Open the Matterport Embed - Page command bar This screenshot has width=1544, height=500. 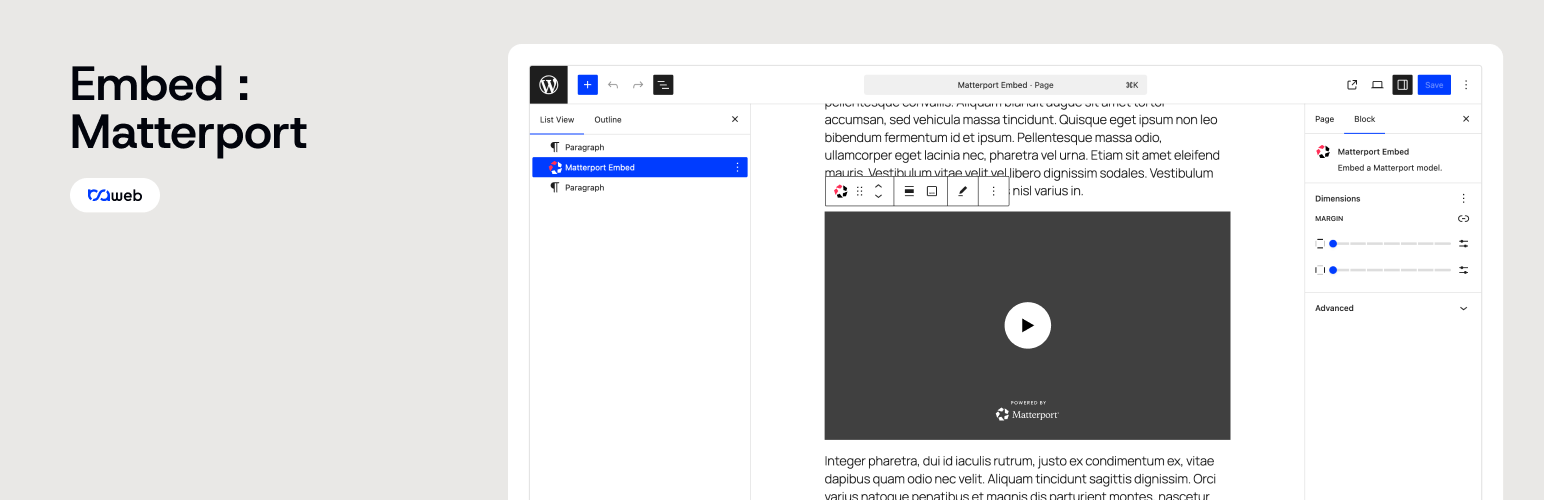point(1005,85)
